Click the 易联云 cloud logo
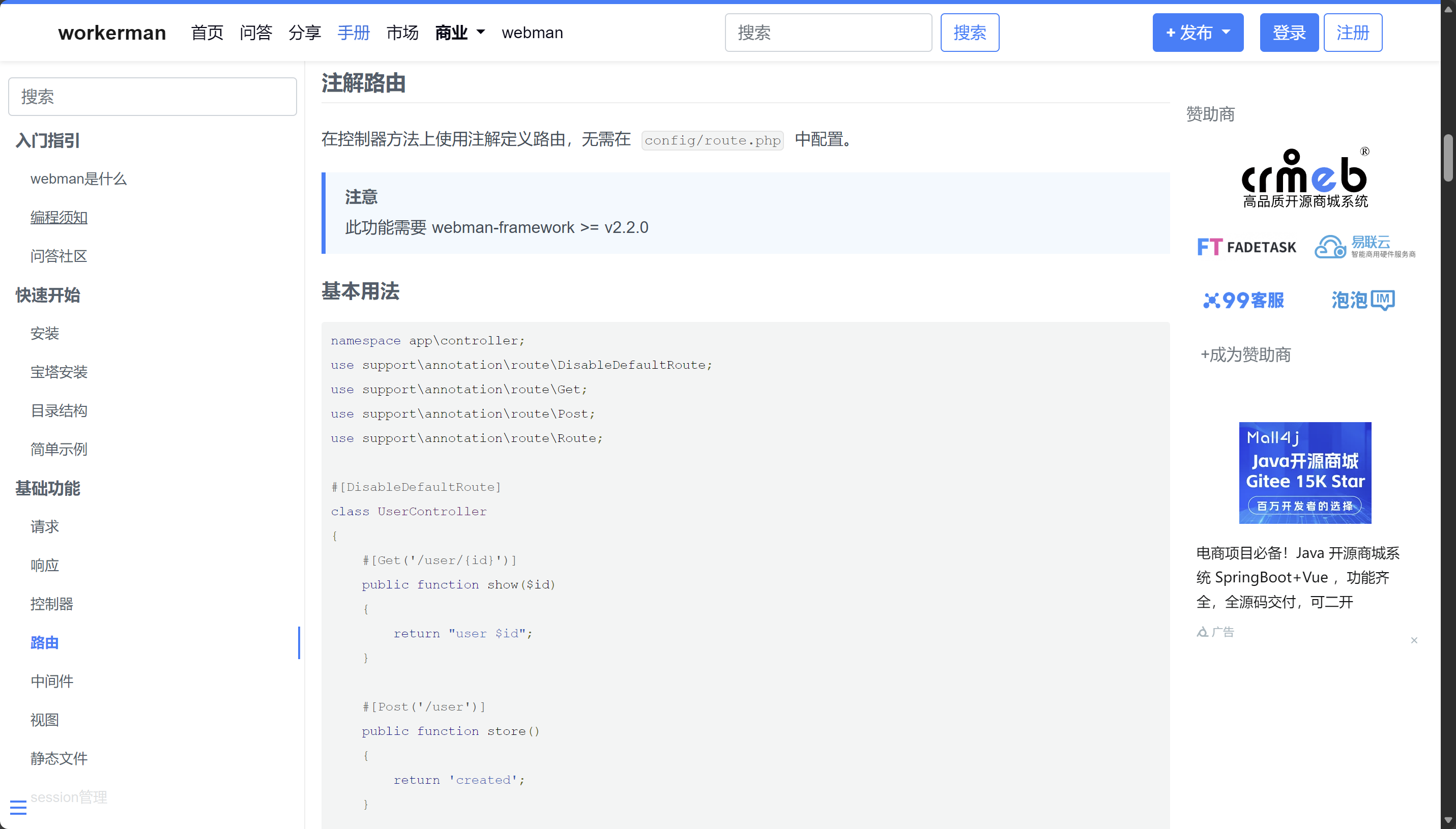Viewport: 1456px width, 829px height. pyautogui.click(x=1364, y=247)
